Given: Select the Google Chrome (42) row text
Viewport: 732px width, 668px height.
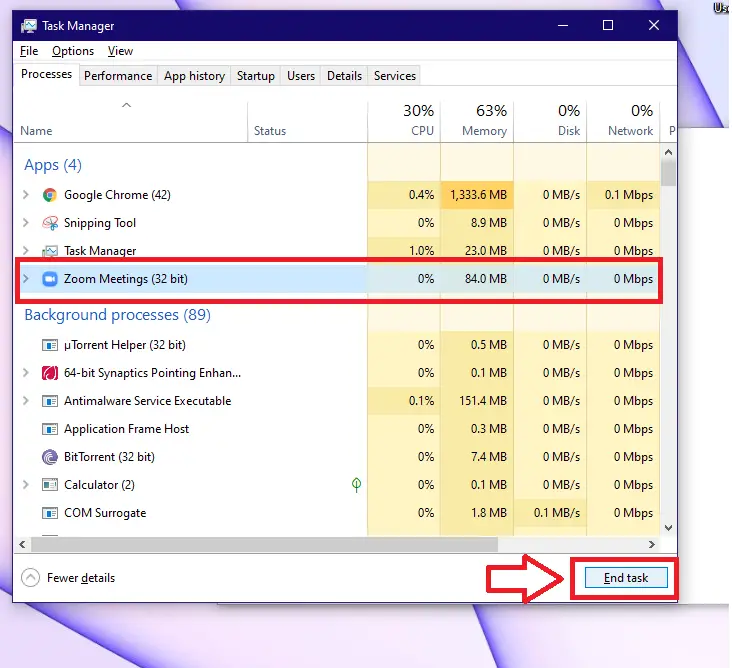Looking at the screenshot, I should click(117, 195).
